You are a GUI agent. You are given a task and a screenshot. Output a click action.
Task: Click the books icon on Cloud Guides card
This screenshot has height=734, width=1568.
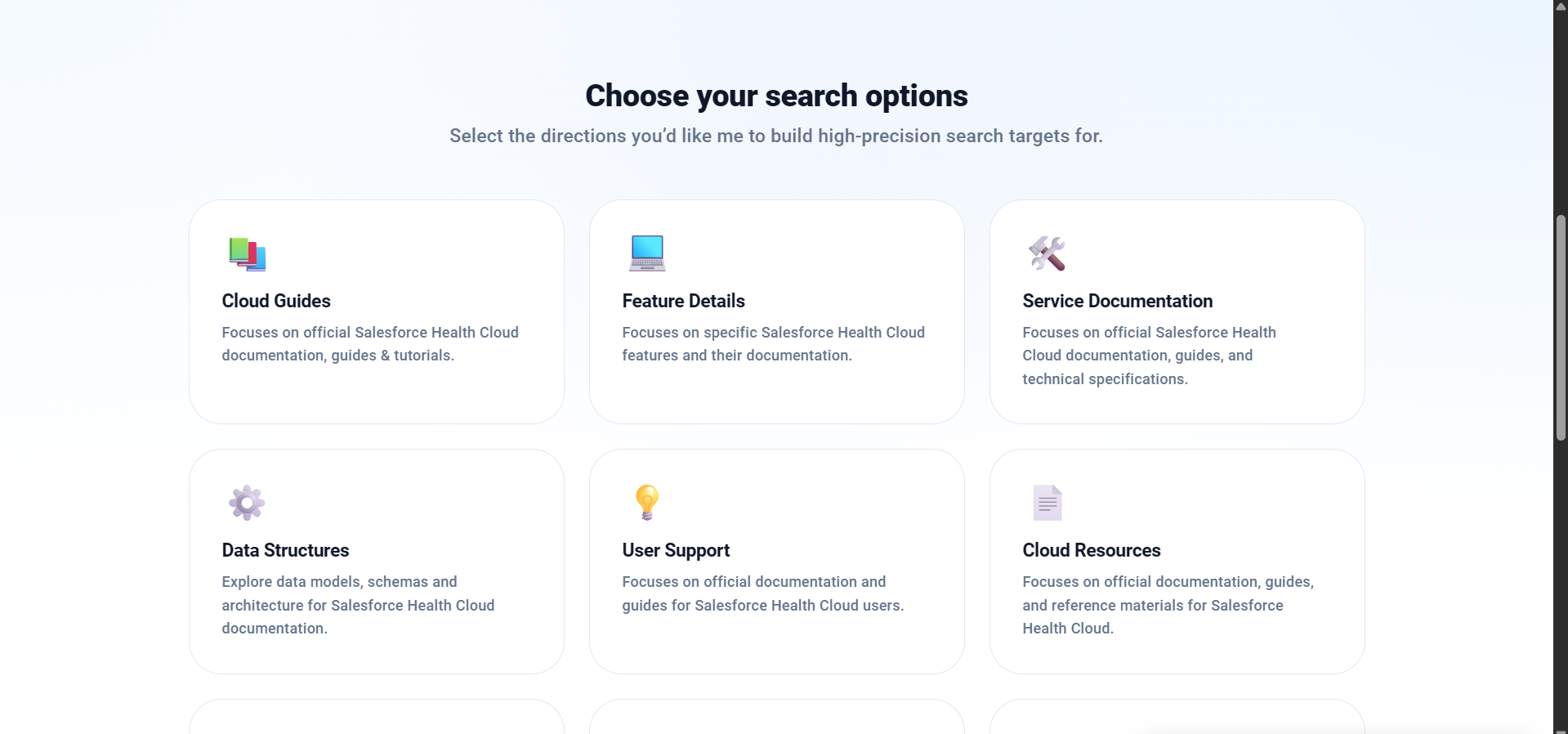point(247,254)
